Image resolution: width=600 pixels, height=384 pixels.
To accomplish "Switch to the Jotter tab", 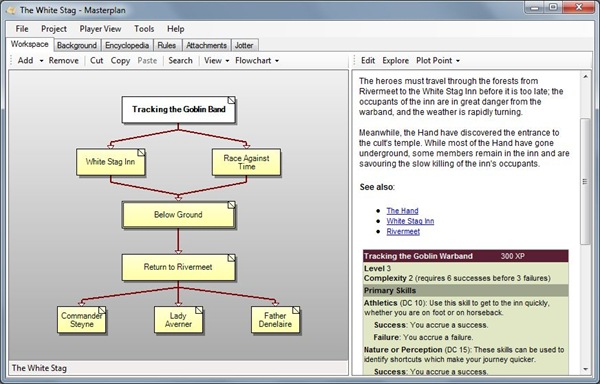I will click(x=244, y=45).
